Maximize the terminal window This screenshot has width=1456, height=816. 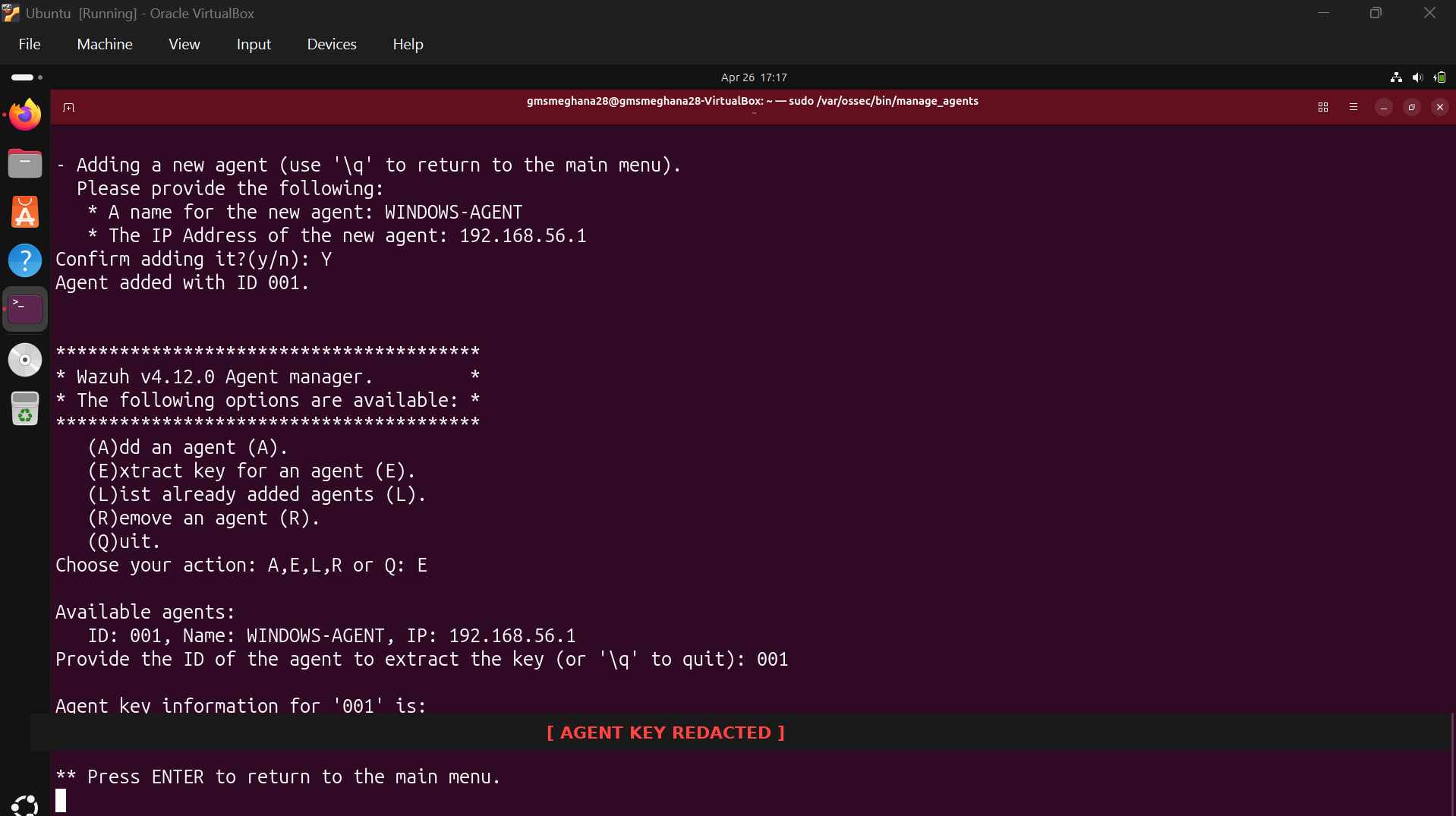click(x=1412, y=108)
